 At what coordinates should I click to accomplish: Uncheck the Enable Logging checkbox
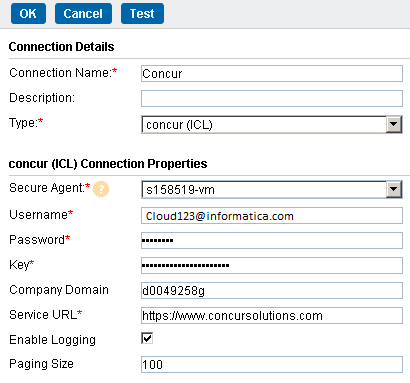pos(147,338)
